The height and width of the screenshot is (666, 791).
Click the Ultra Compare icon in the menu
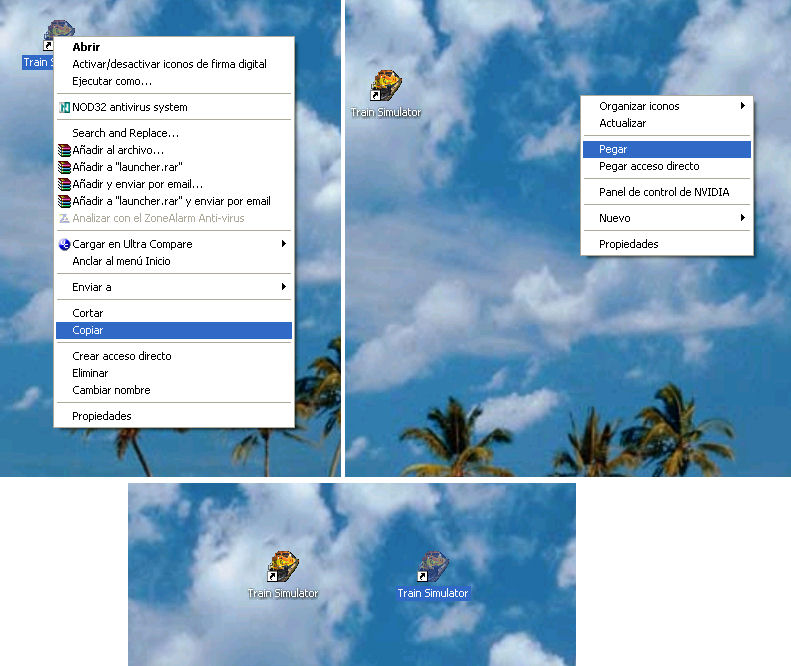pyautogui.click(x=65, y=244)
